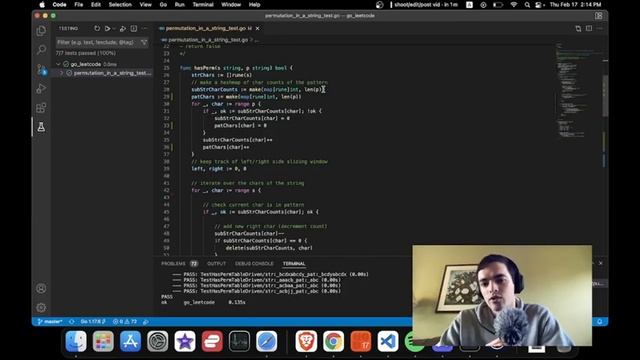This screenshot has width=640, height=360.
Task: Open Safari from the Dock
Action: [267, 341]
